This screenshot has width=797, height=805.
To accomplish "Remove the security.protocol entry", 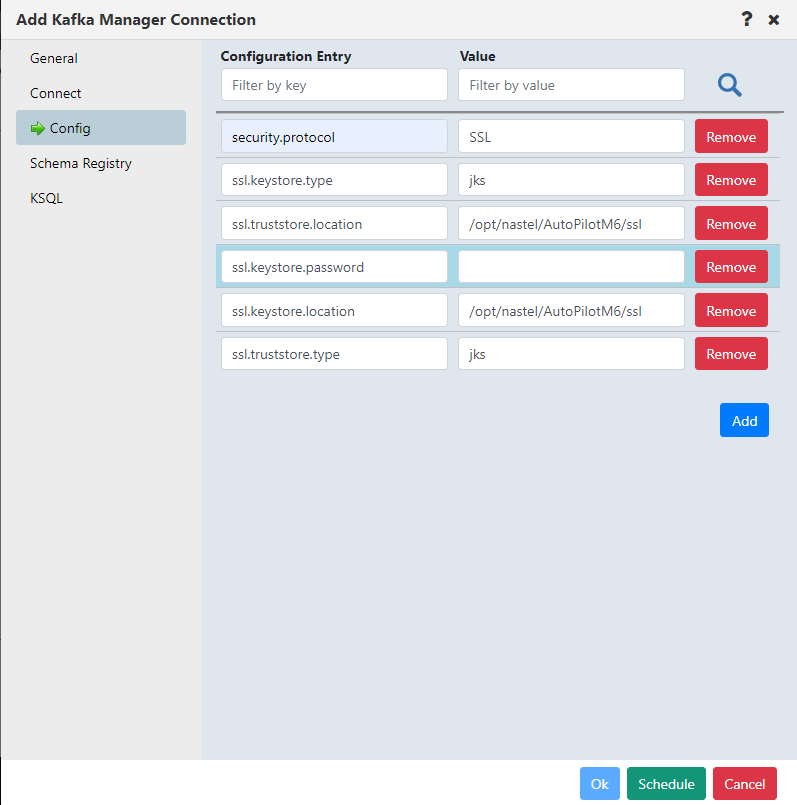I will pos(731,137).
